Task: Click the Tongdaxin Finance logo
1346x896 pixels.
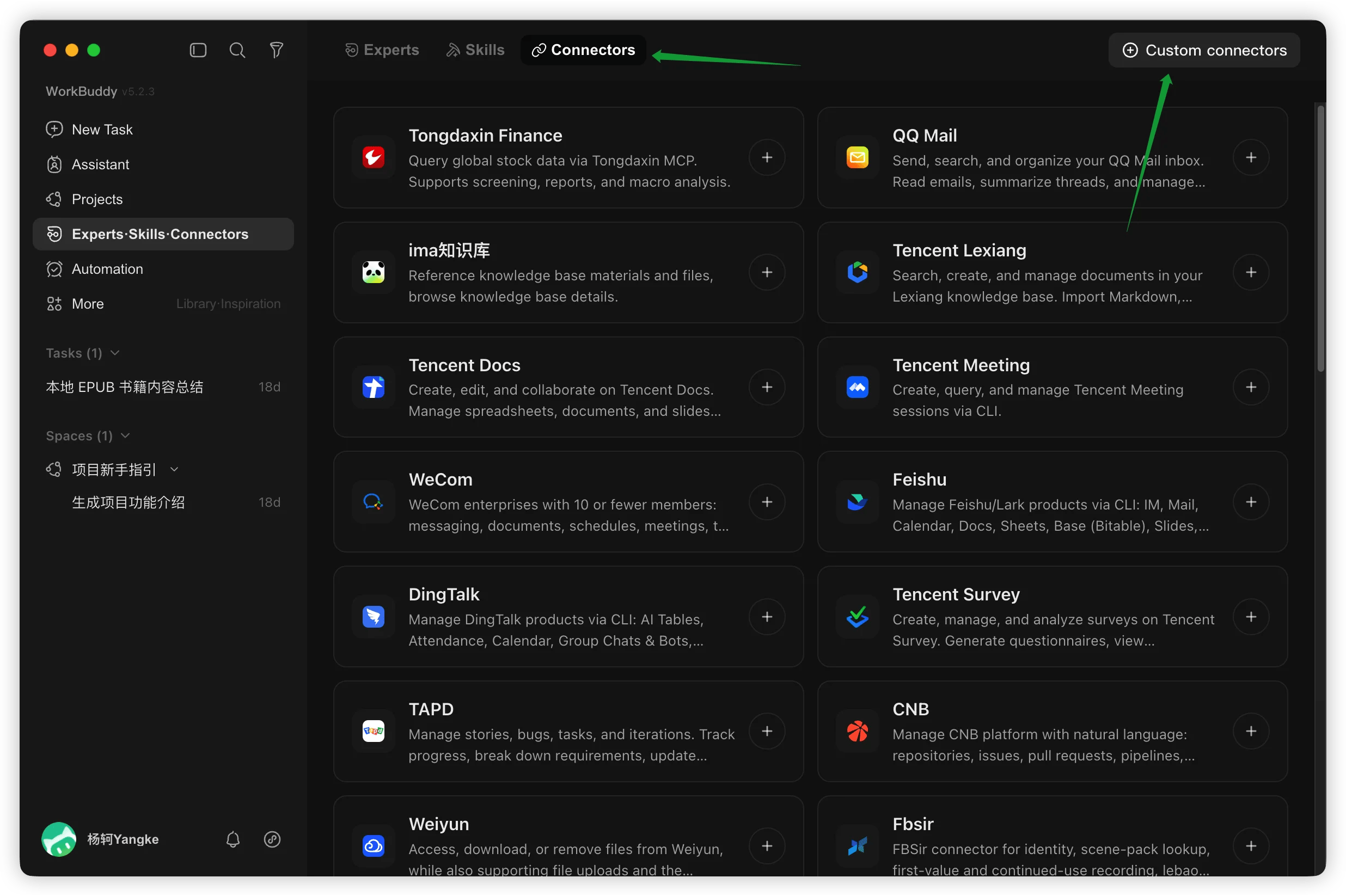Action: click(x=373, y=157)
